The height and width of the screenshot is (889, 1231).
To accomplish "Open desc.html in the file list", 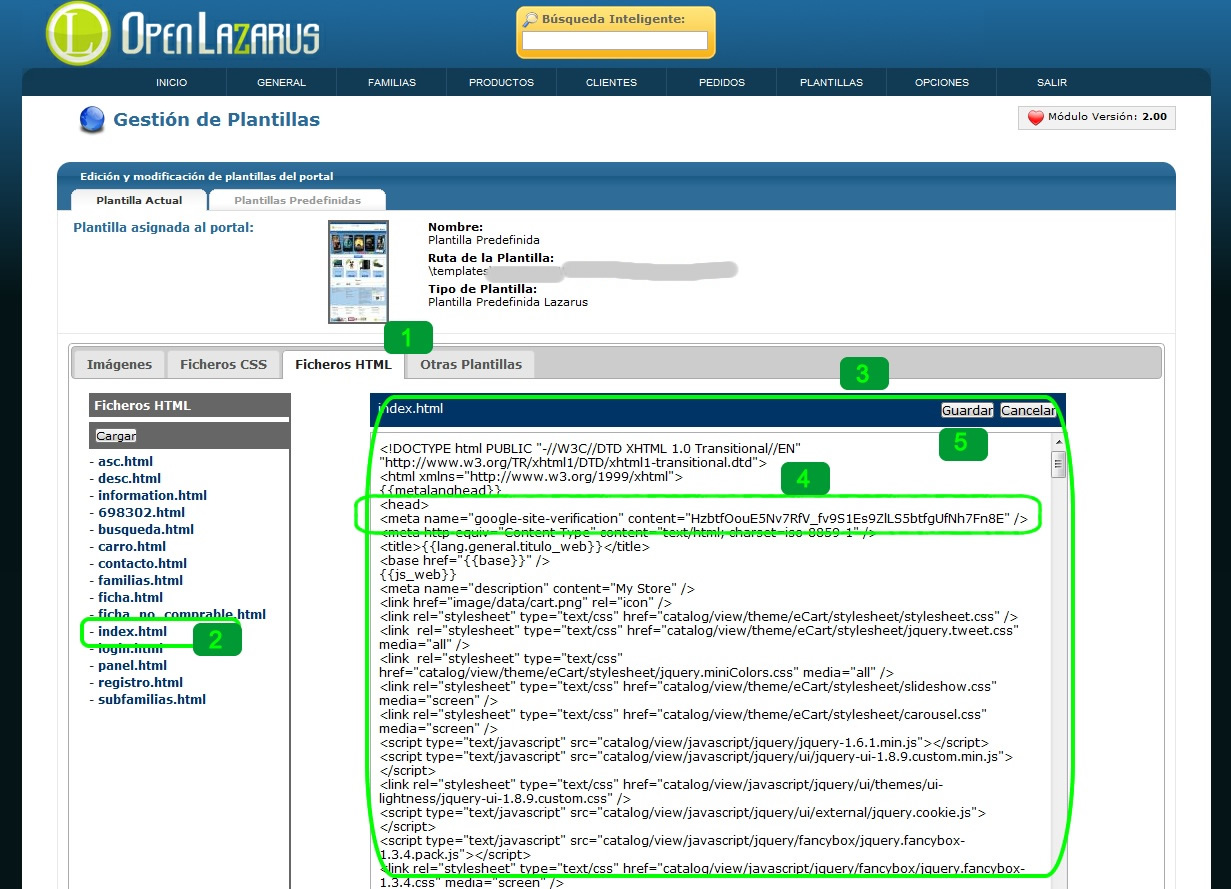I will coord(129,479).
